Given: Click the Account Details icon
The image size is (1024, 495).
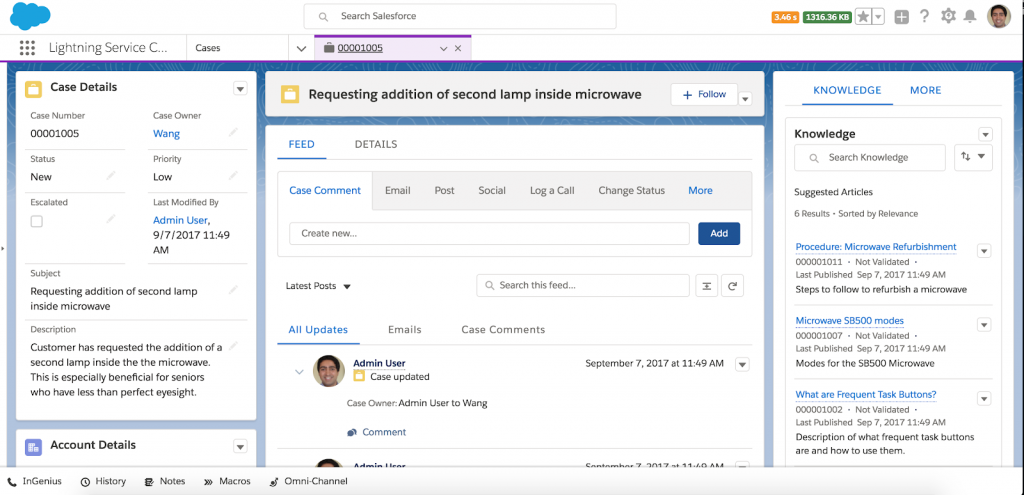Looking at the screenshot, I should [x=33, y=447].
